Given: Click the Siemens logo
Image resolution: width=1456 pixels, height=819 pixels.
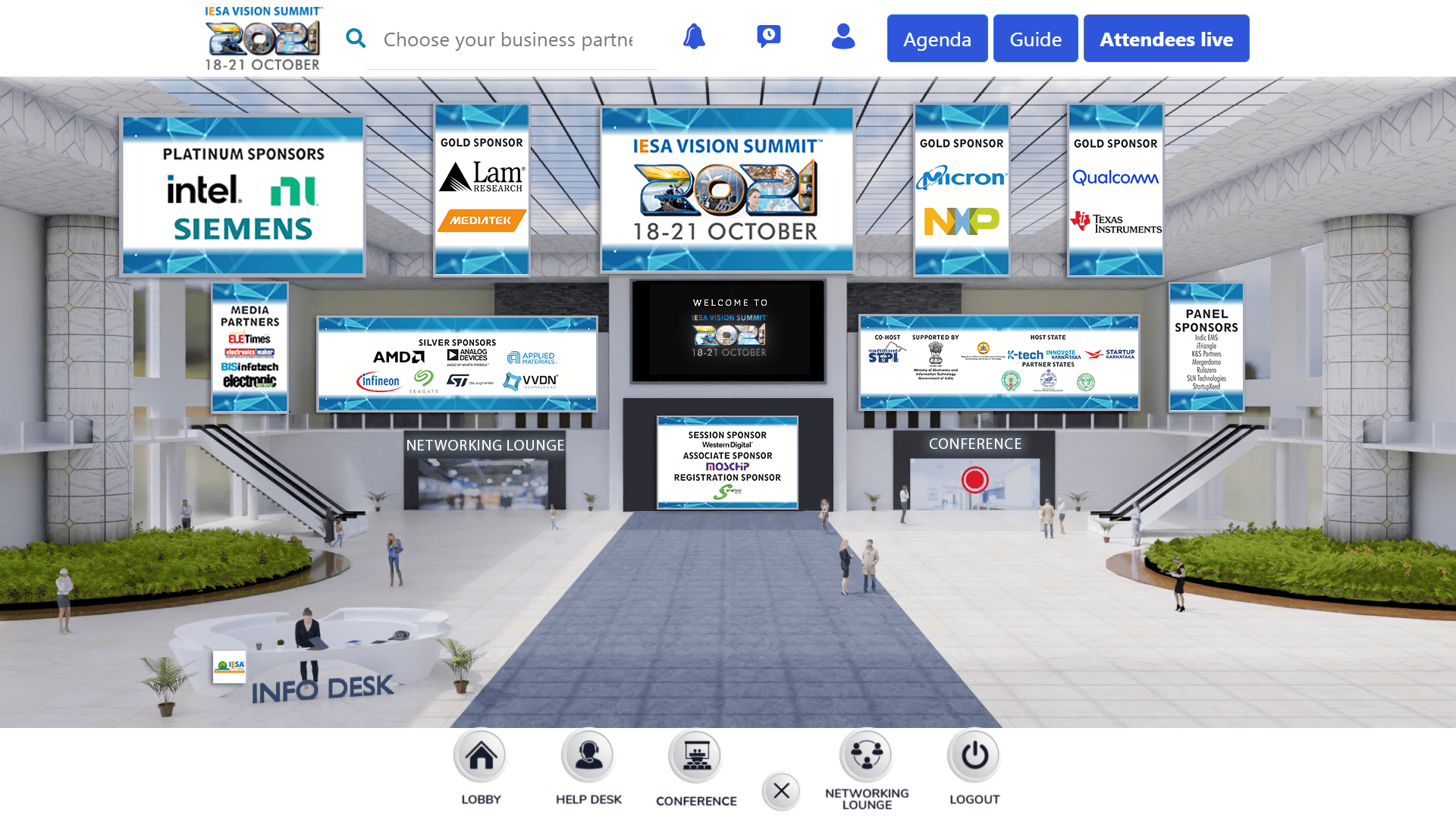Looking at the screenshot, I should (243, 229).
